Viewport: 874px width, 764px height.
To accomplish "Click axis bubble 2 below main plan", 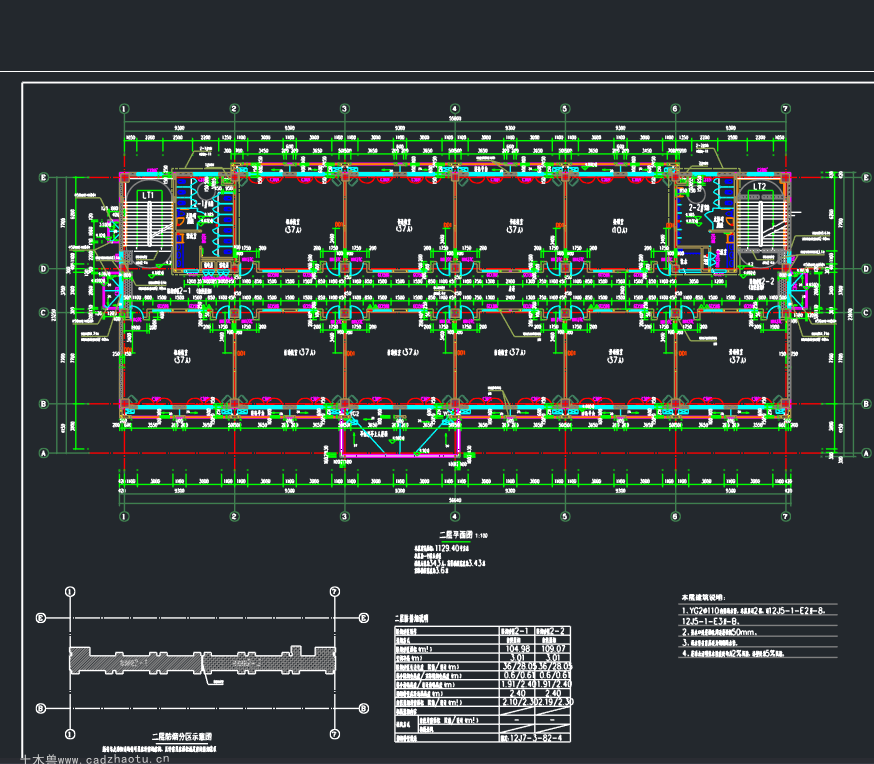I will 234,517.
